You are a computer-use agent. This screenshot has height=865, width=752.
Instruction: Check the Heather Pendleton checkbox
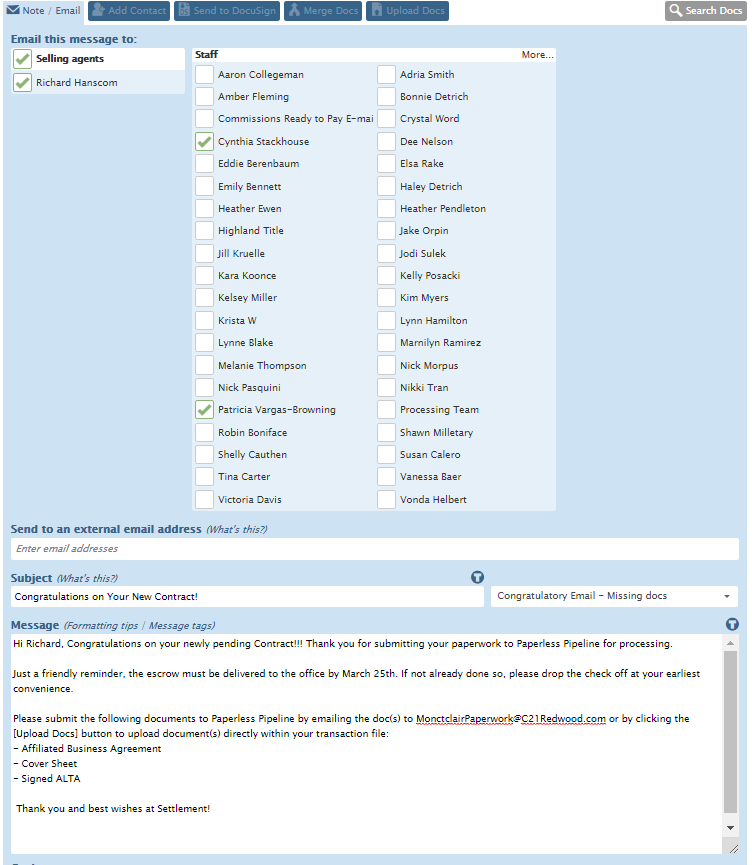pyautogui.click(x=386, y=209)
